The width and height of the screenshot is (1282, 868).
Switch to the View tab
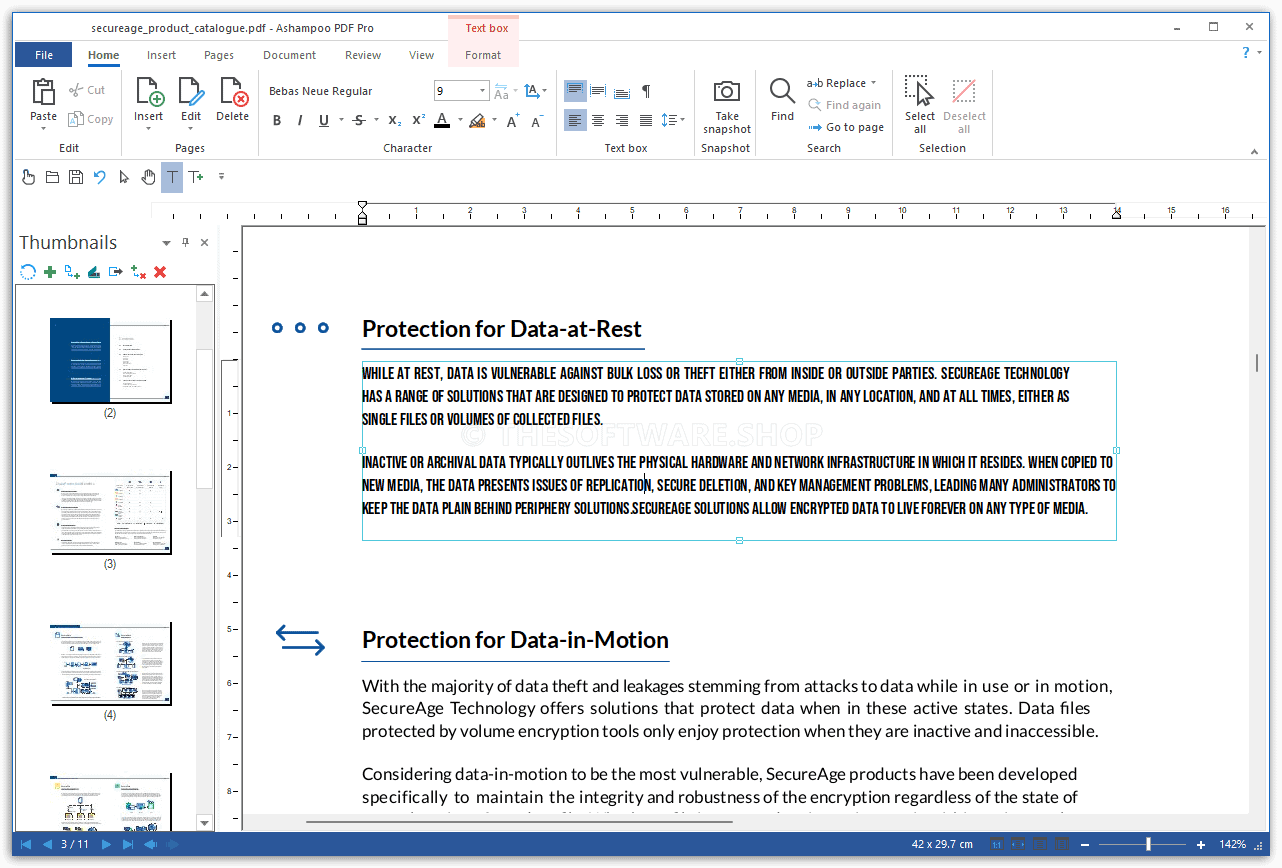(x=422, y=55)
